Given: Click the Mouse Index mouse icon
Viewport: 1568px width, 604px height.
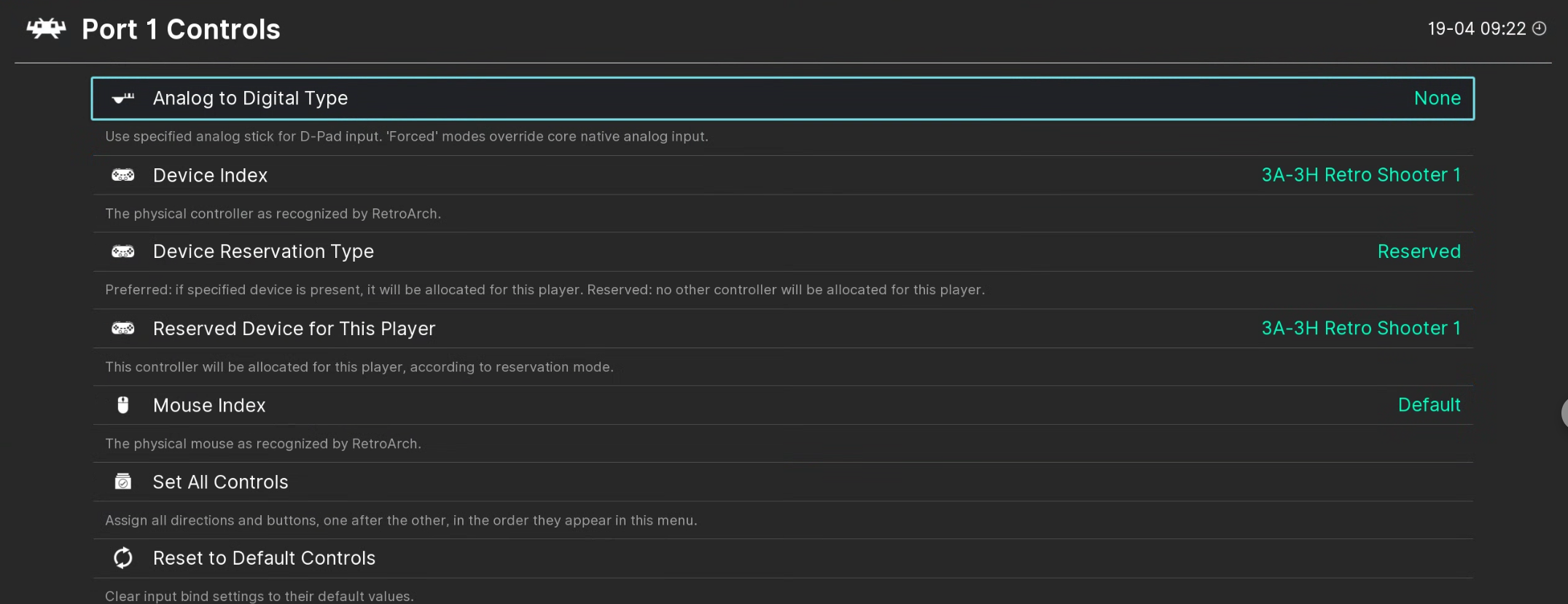Looking at the screenshot, I should tap(123, 405).
